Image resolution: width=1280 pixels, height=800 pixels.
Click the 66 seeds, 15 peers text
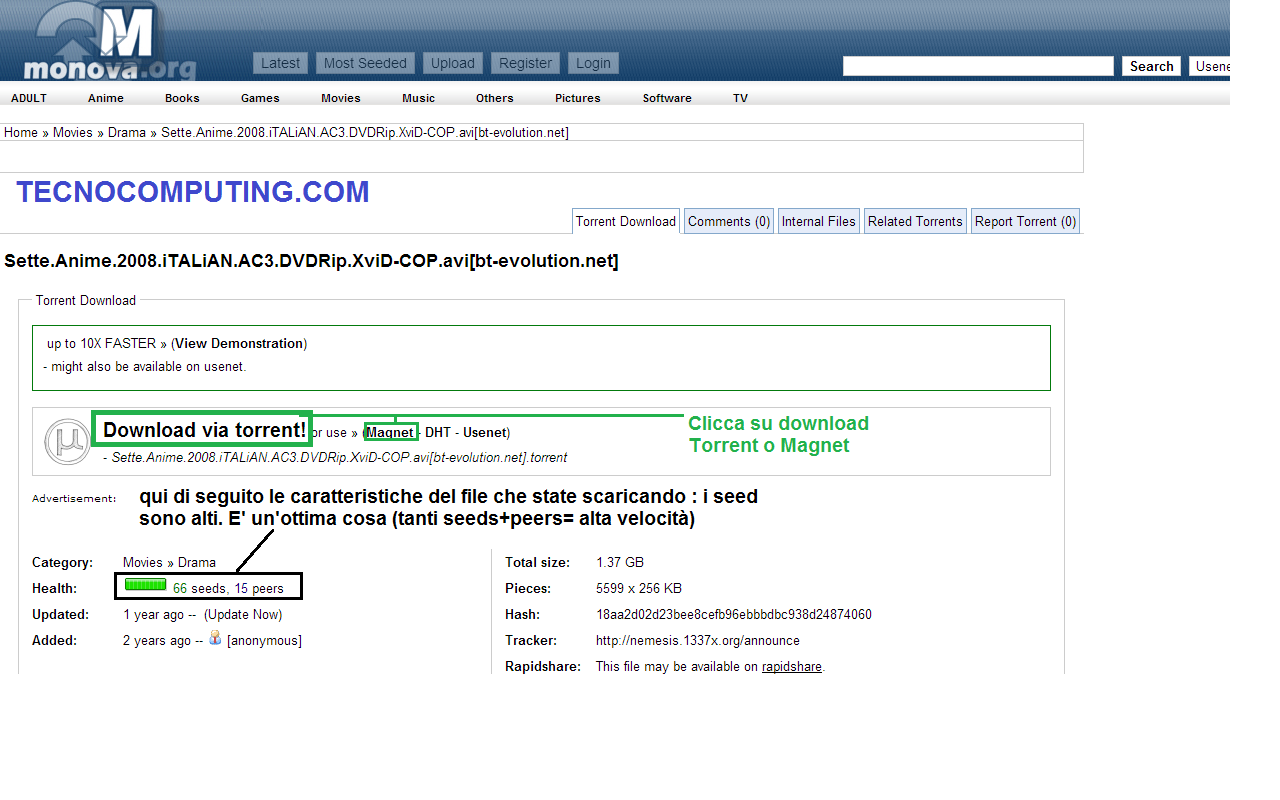click(228, 588)
